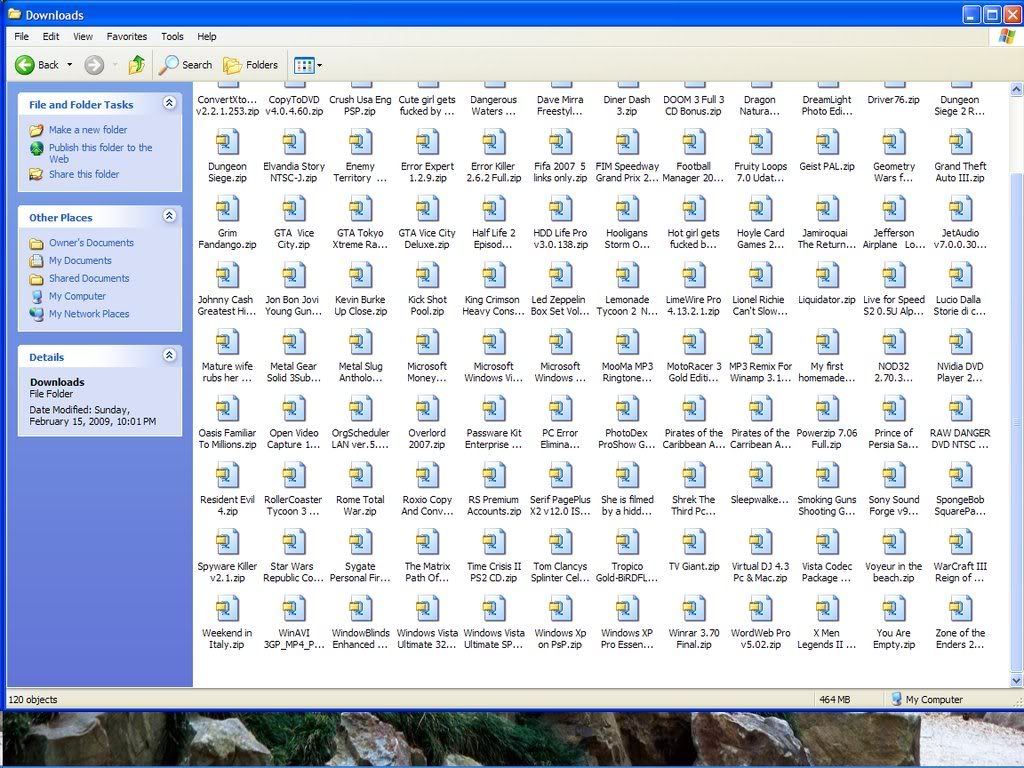The image size is (1024, 768).
Task: Select the Half Life 2 Episode zip icon
Action: 494,209
